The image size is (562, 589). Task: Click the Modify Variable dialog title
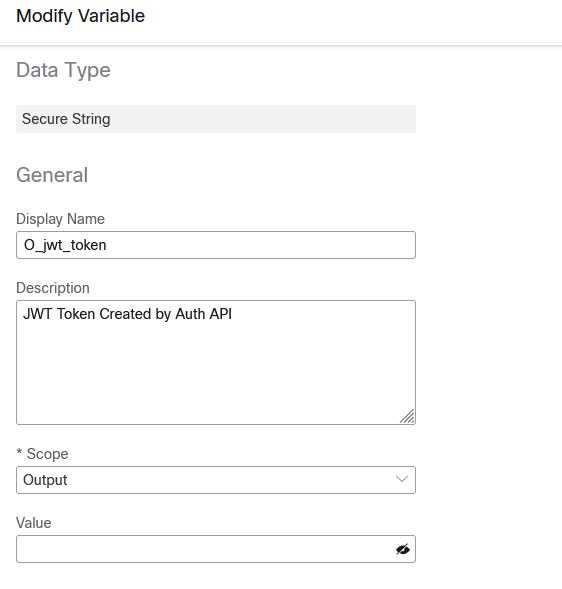pyautogui.click(x=80, y=16)
